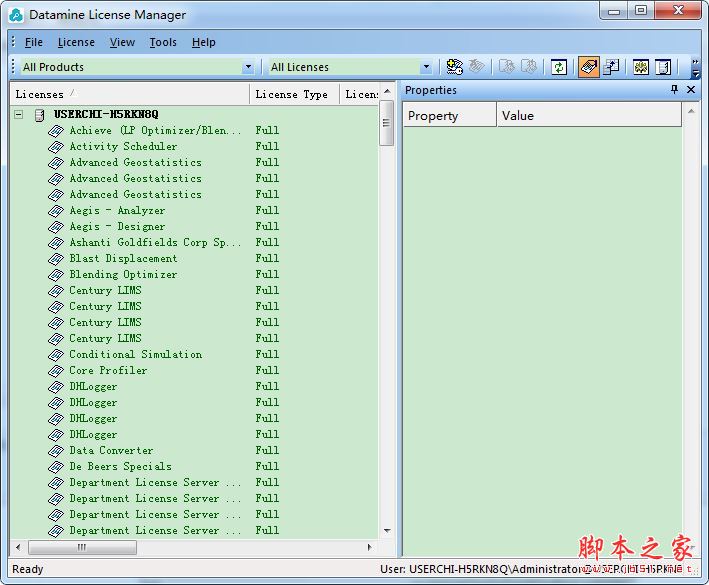Image resolution: width=709 pixels, height=585 pixels.
Task: Close the Properties panel
Action: (x=691, y=90)
